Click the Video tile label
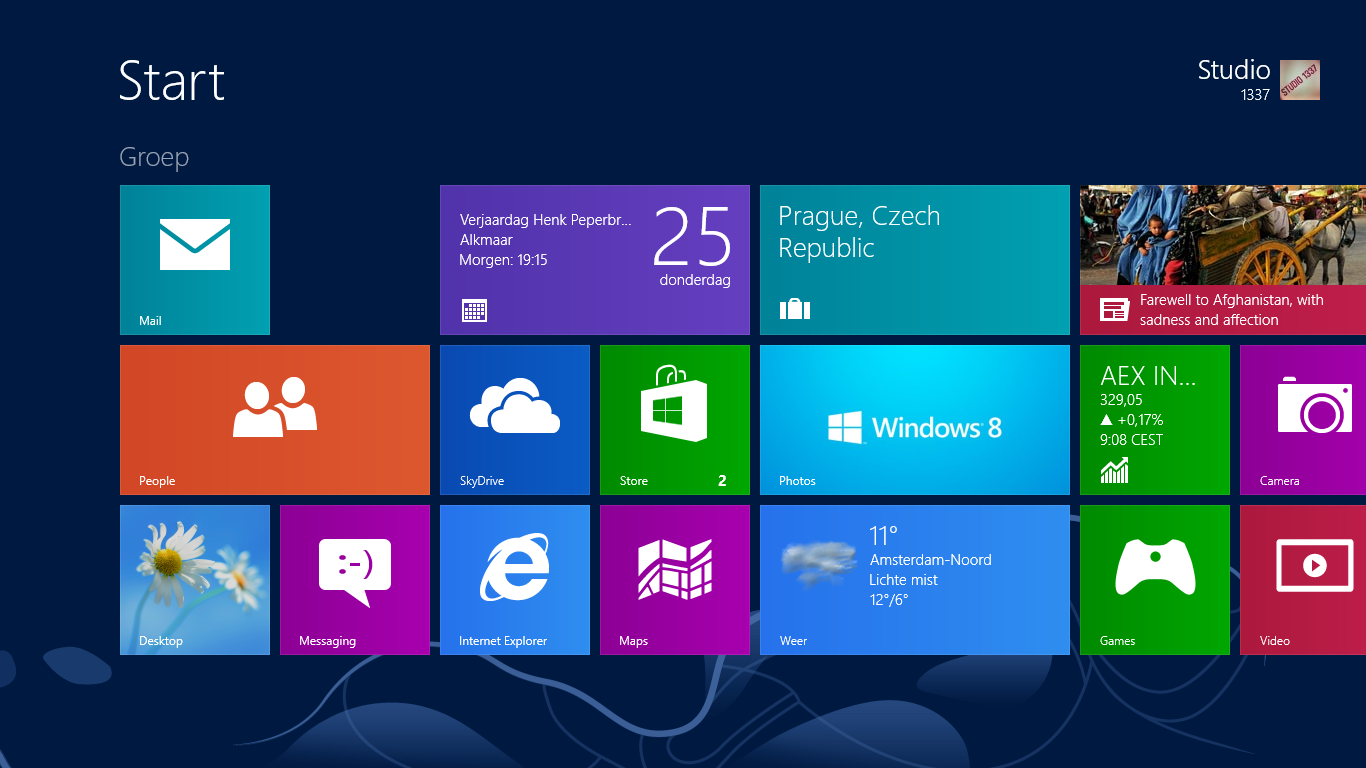The image size is (1366, 768). pyautogui.click(x=1274, y=641)
